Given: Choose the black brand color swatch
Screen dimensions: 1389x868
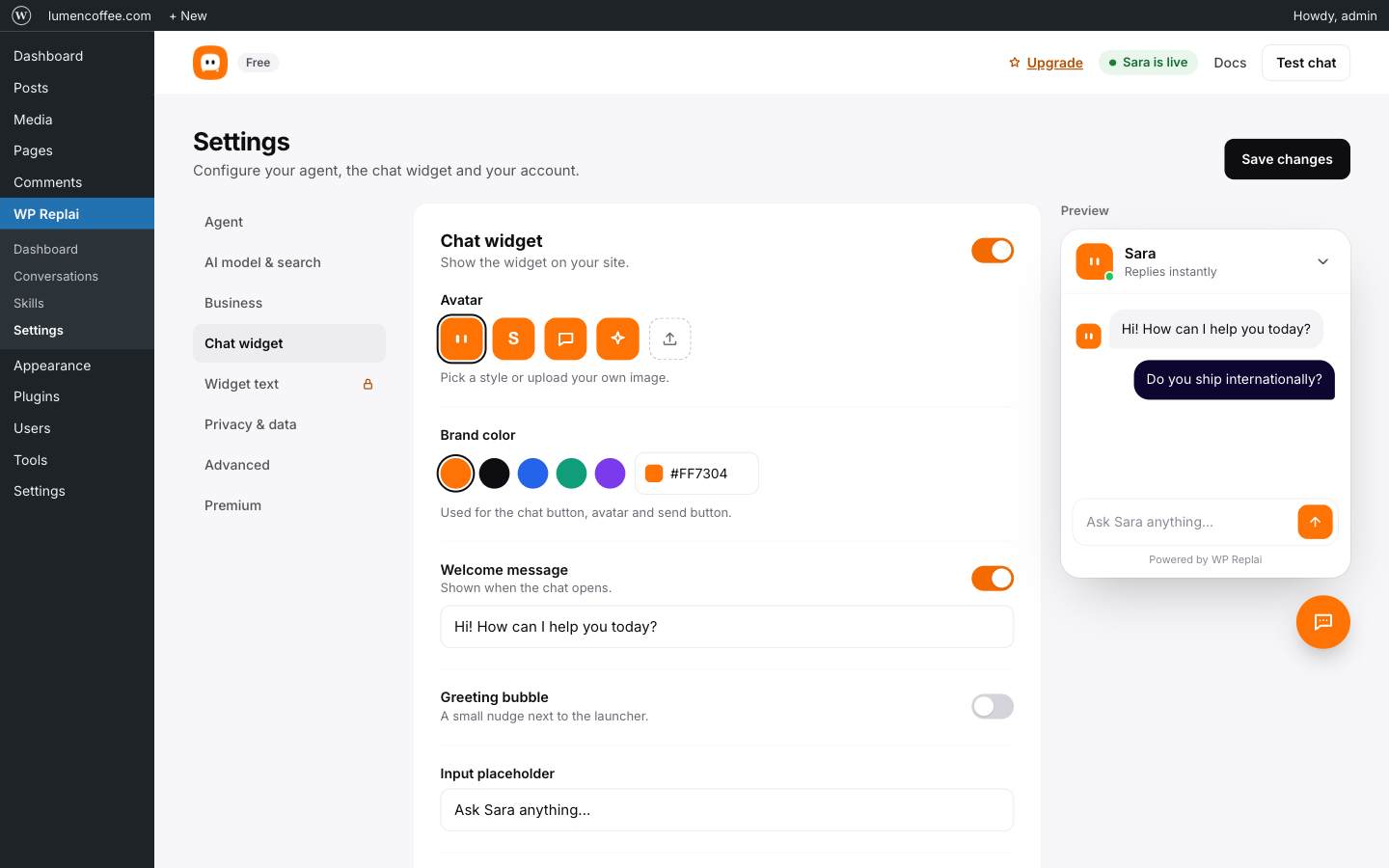Looking at the screenshot, I should coord(494,474).
